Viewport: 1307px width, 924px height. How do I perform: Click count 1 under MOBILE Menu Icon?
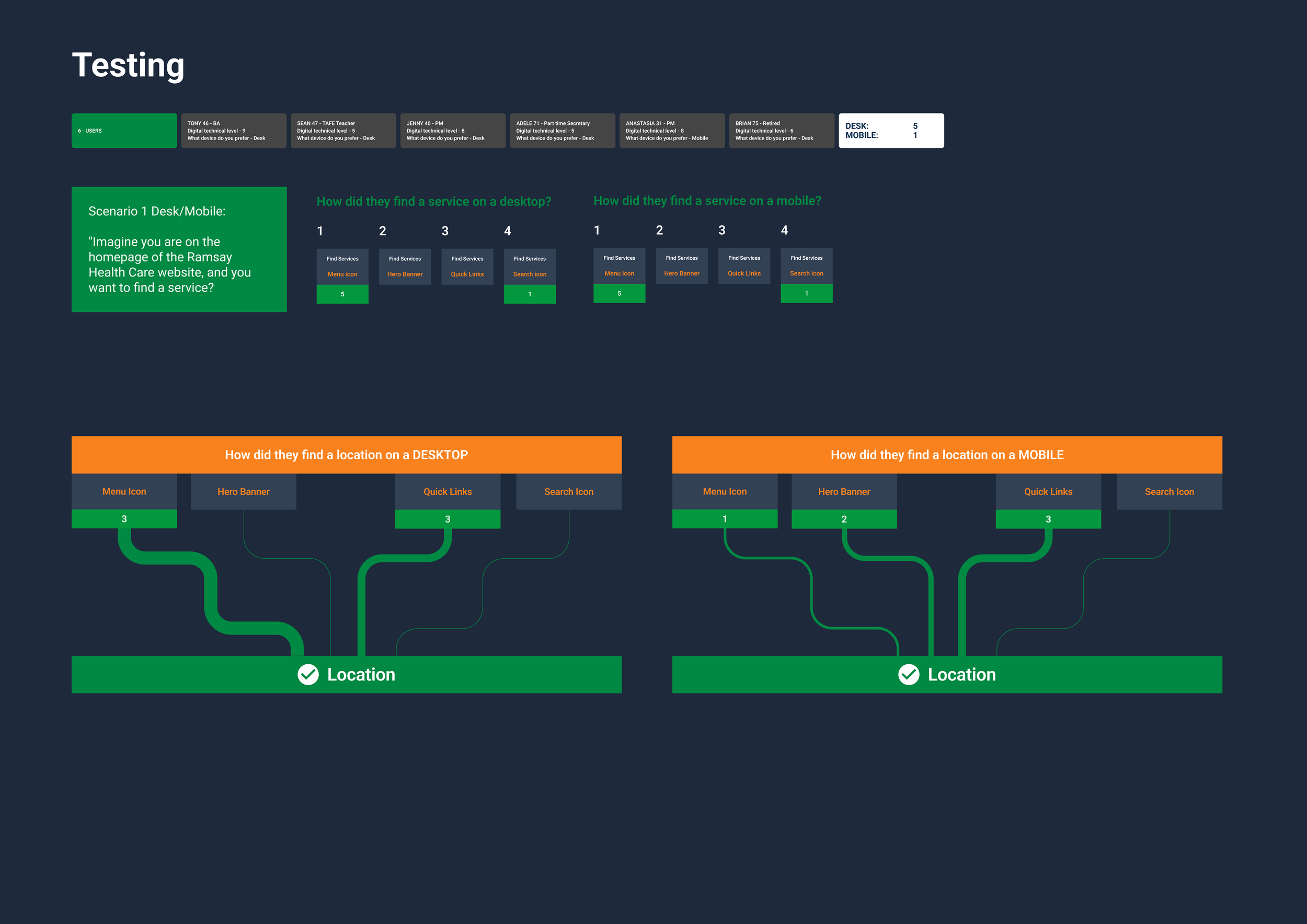click(x=725, y=519)
